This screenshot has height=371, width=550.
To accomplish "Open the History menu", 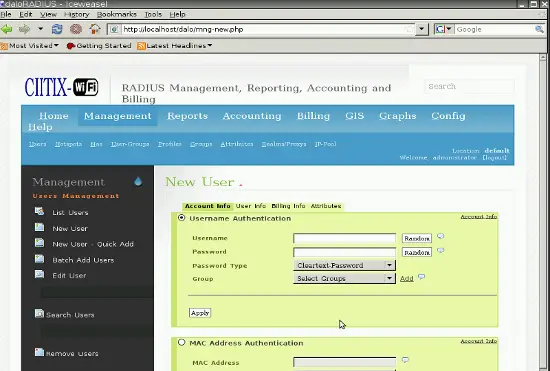I will tap(76, 14).
